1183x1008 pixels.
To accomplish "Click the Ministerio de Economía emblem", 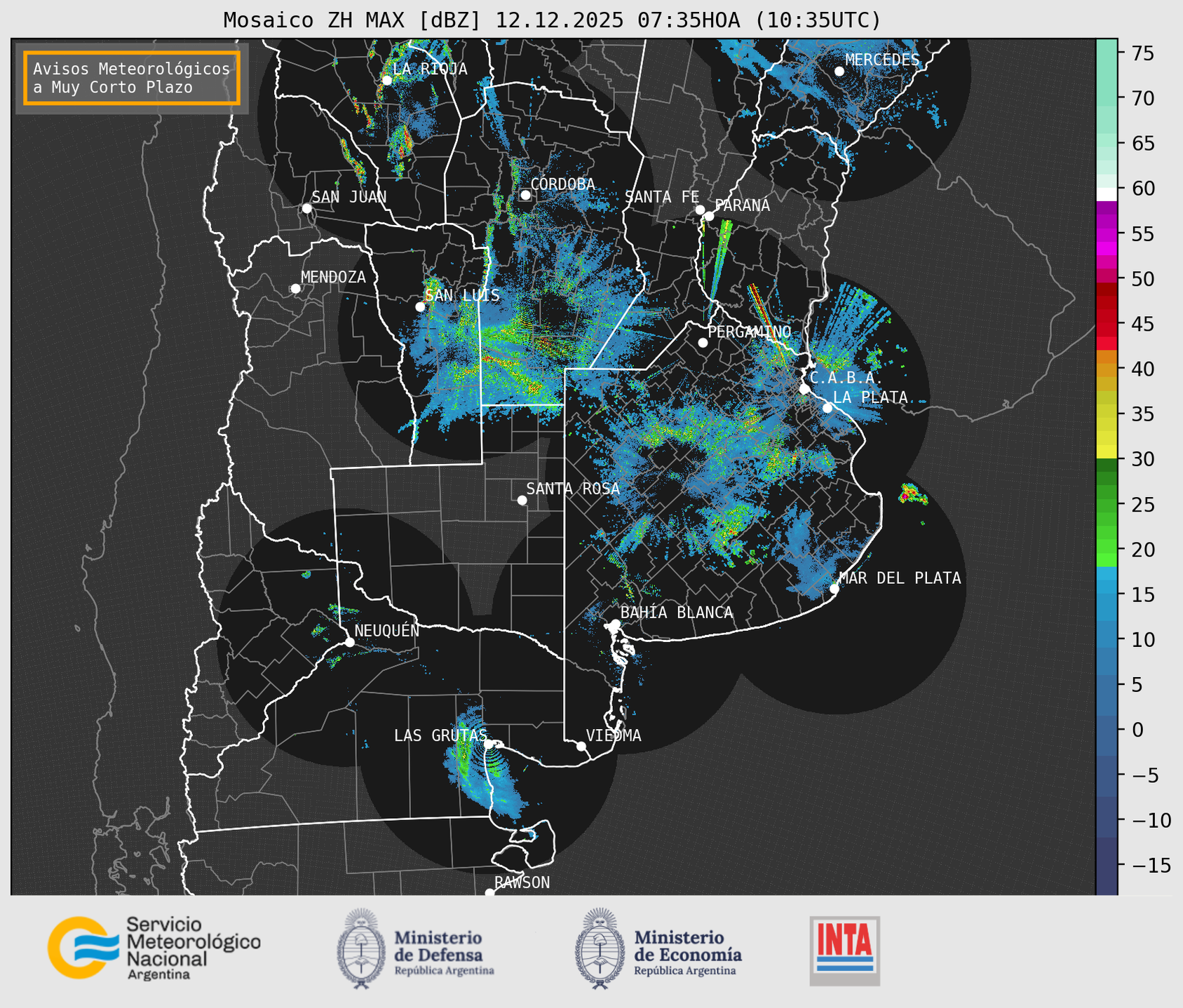I will click(x=599, y=948).
